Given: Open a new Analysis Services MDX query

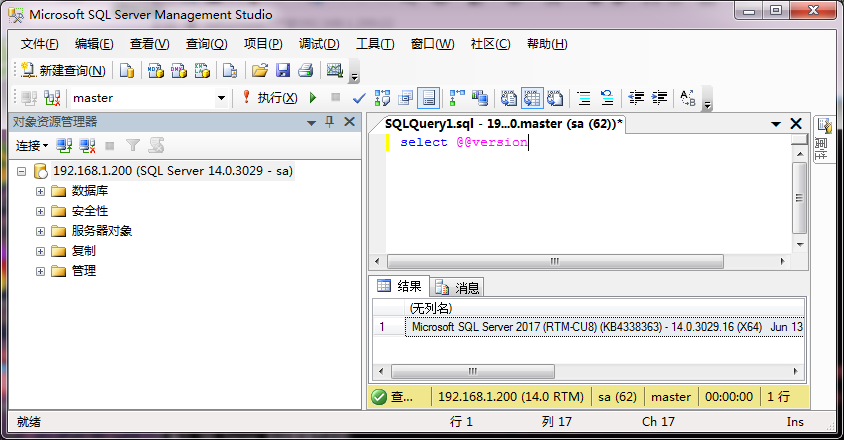Looking at the screenshot, I should click(156, 70).
